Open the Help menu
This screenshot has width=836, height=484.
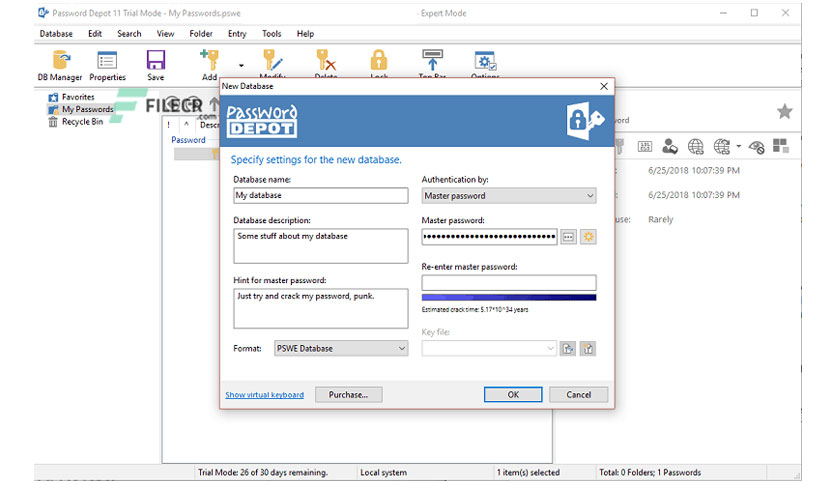[306, 34]
